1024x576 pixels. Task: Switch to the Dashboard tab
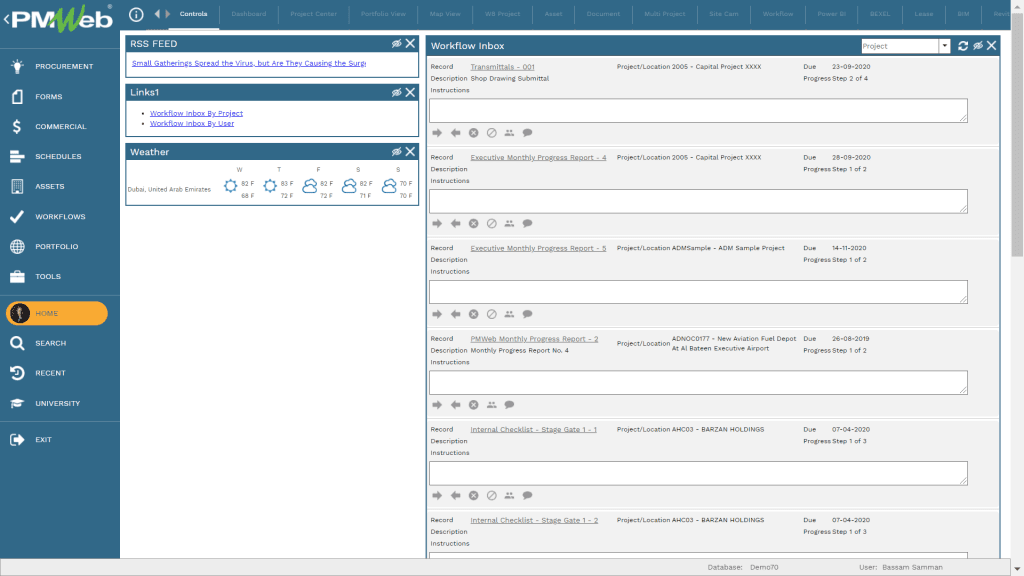click(249, 14)
